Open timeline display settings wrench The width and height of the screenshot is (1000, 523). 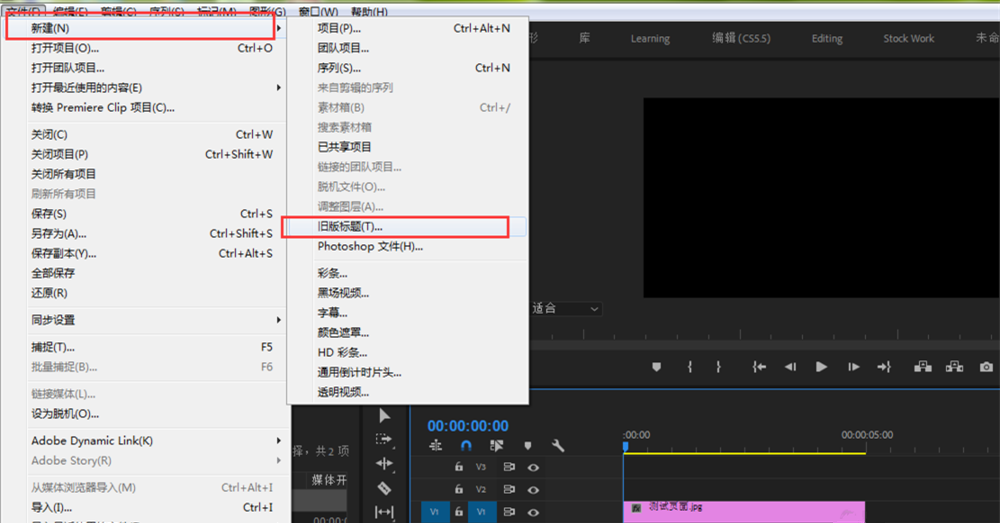[x=558, y=445]
